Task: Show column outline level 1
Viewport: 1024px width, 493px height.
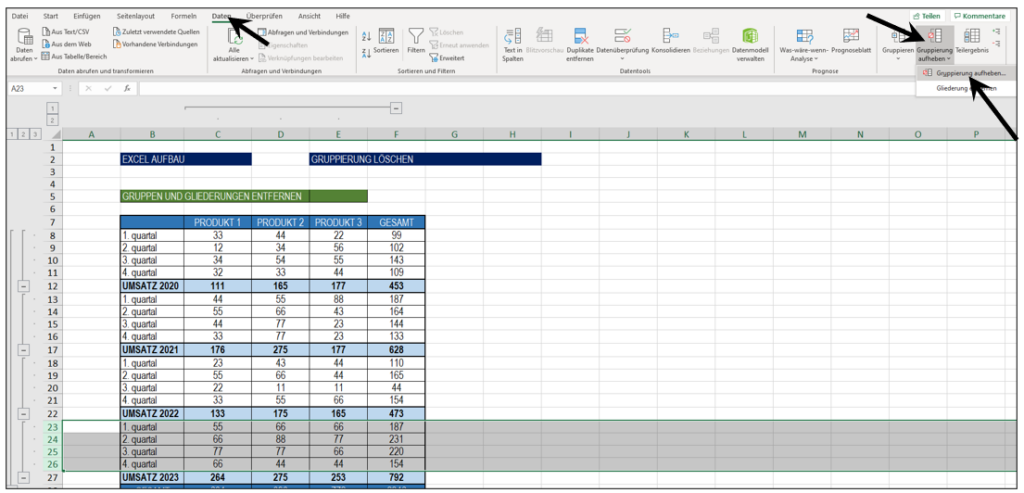Action: 53,108
